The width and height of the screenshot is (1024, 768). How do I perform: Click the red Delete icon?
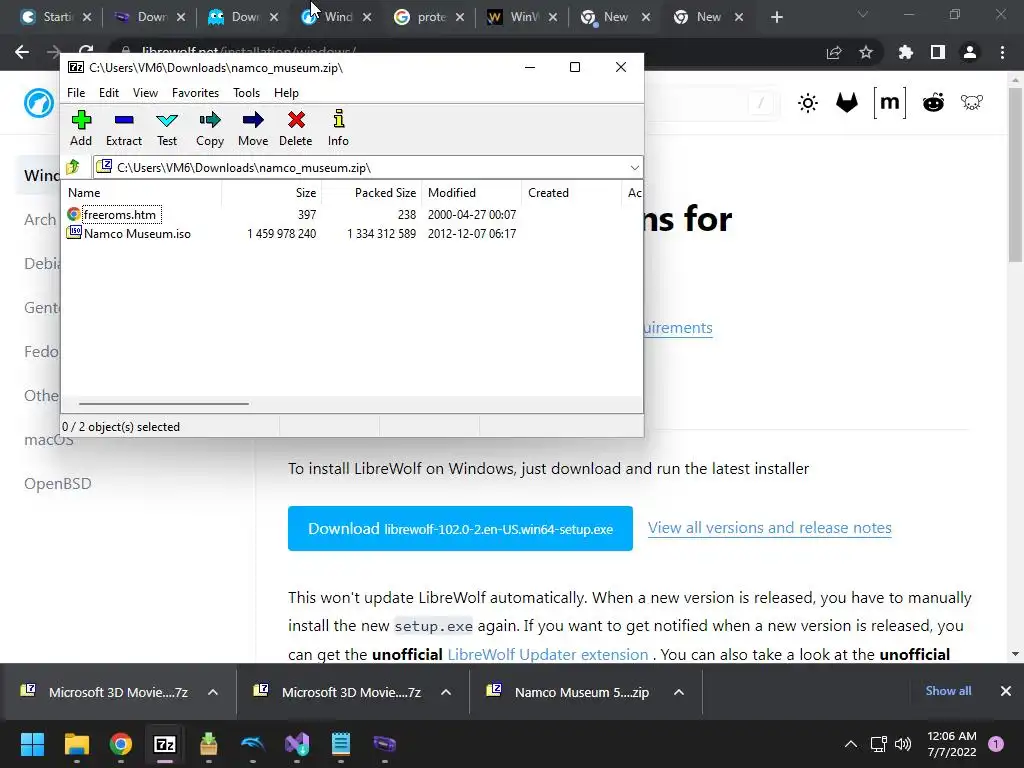tap(296, 129)
